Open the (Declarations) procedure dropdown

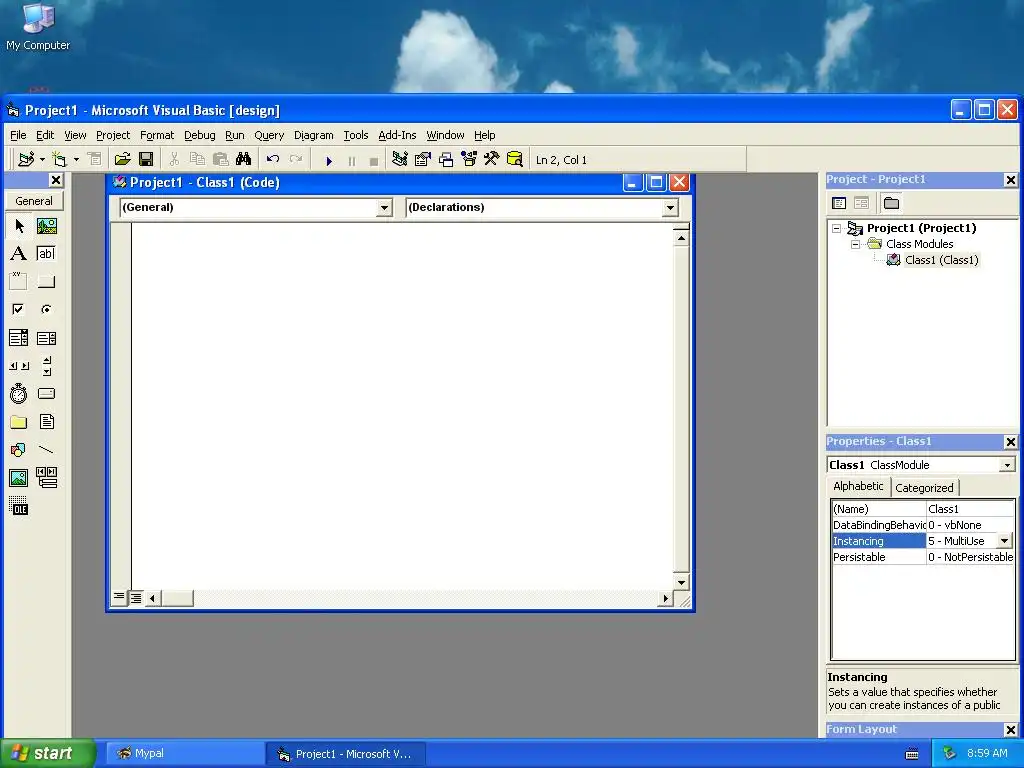(670, 208)
